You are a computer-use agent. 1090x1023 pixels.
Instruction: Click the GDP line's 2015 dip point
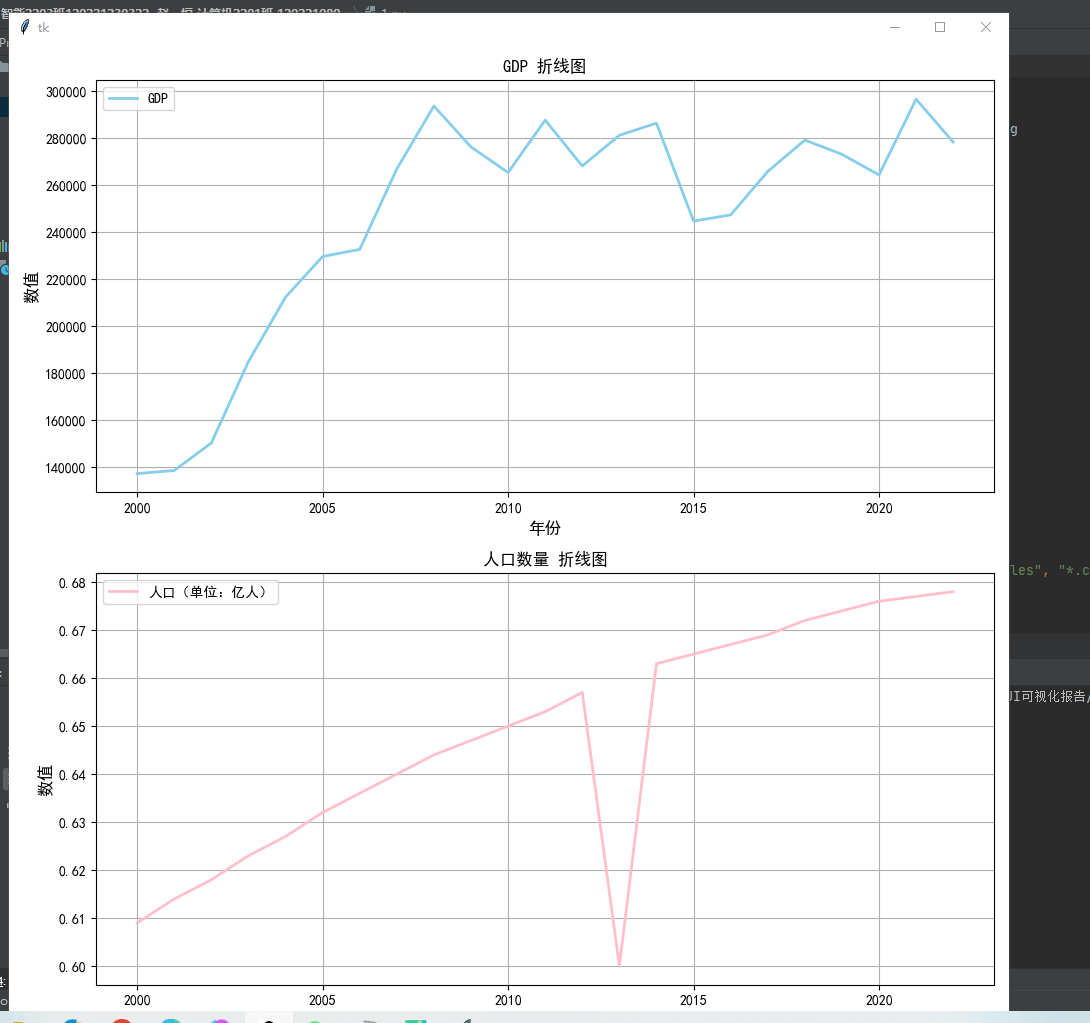pyautogui.click(x=694, y=221)
